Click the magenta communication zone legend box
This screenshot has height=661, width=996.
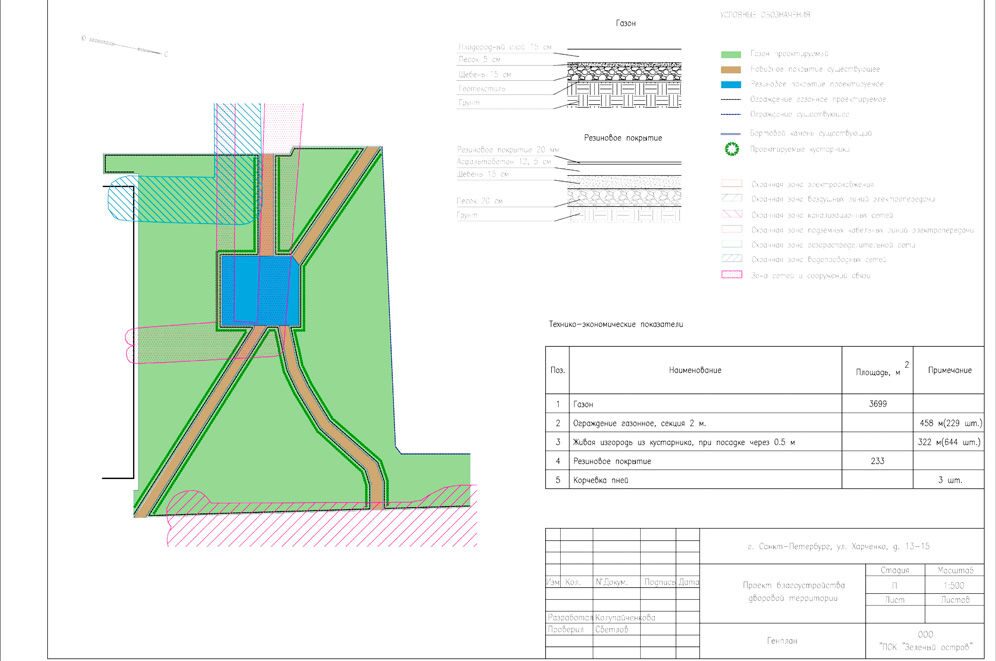click(730, 275)
